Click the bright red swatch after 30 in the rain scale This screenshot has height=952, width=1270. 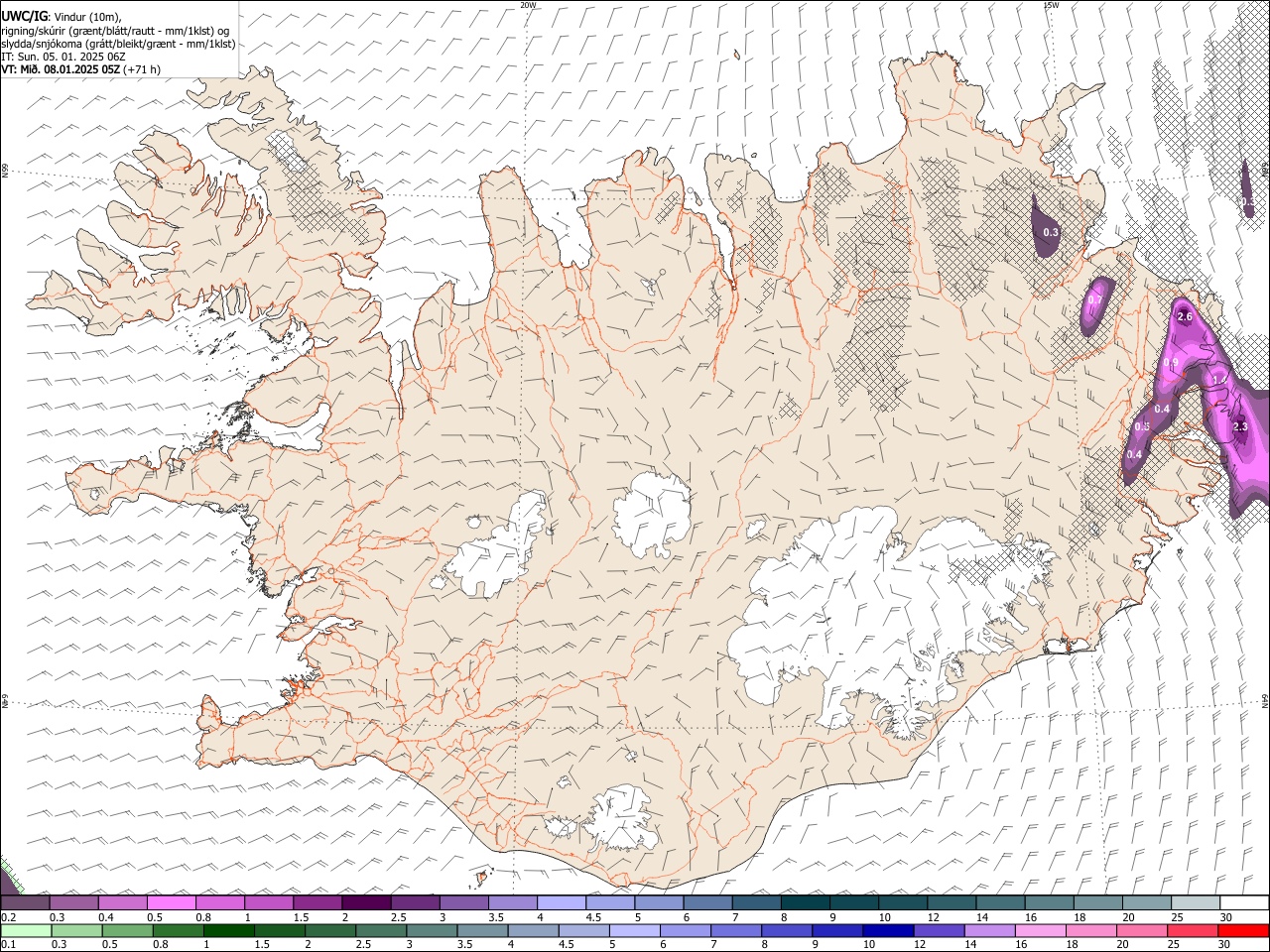pyautogui.click(x=1243, y=930)
